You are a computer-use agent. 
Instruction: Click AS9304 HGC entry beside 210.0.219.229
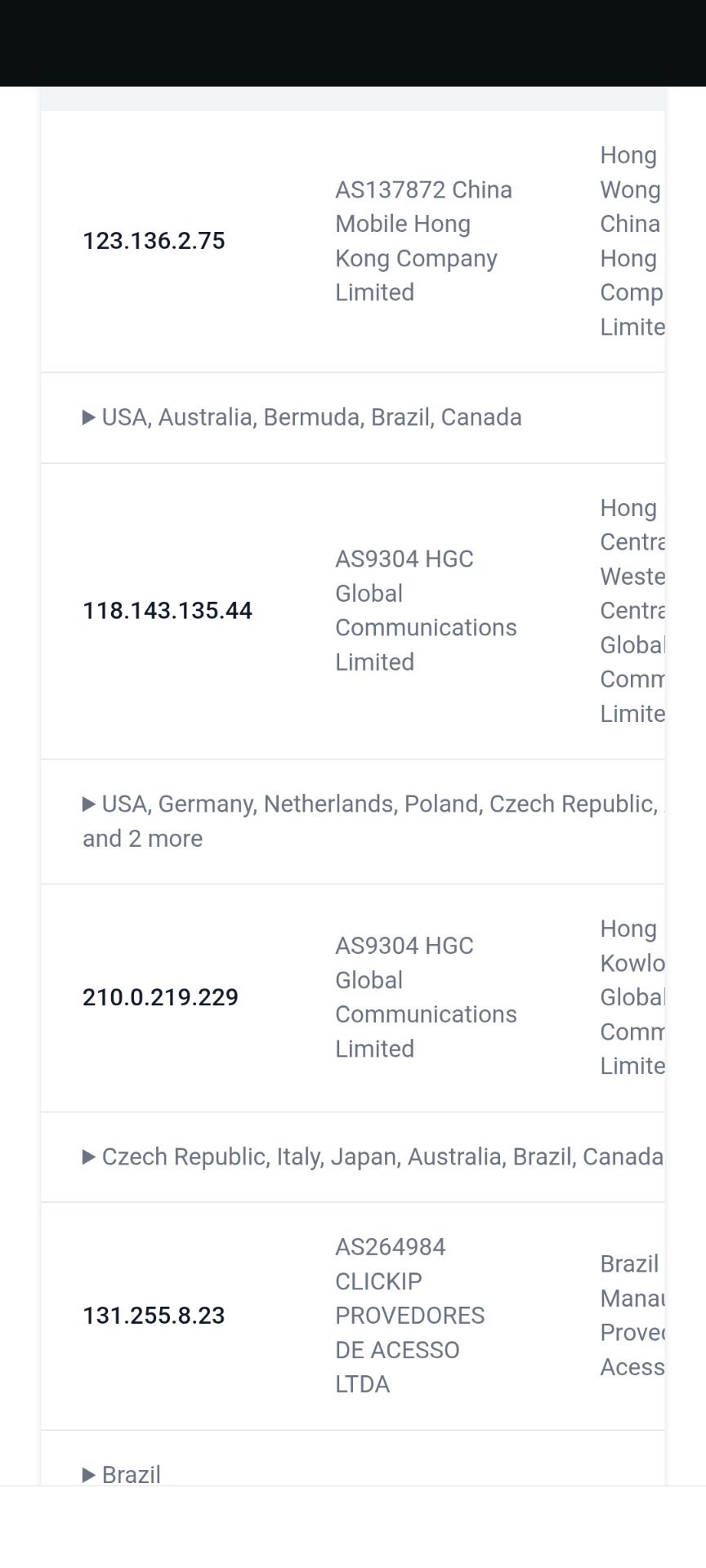[x=425, y=997]
